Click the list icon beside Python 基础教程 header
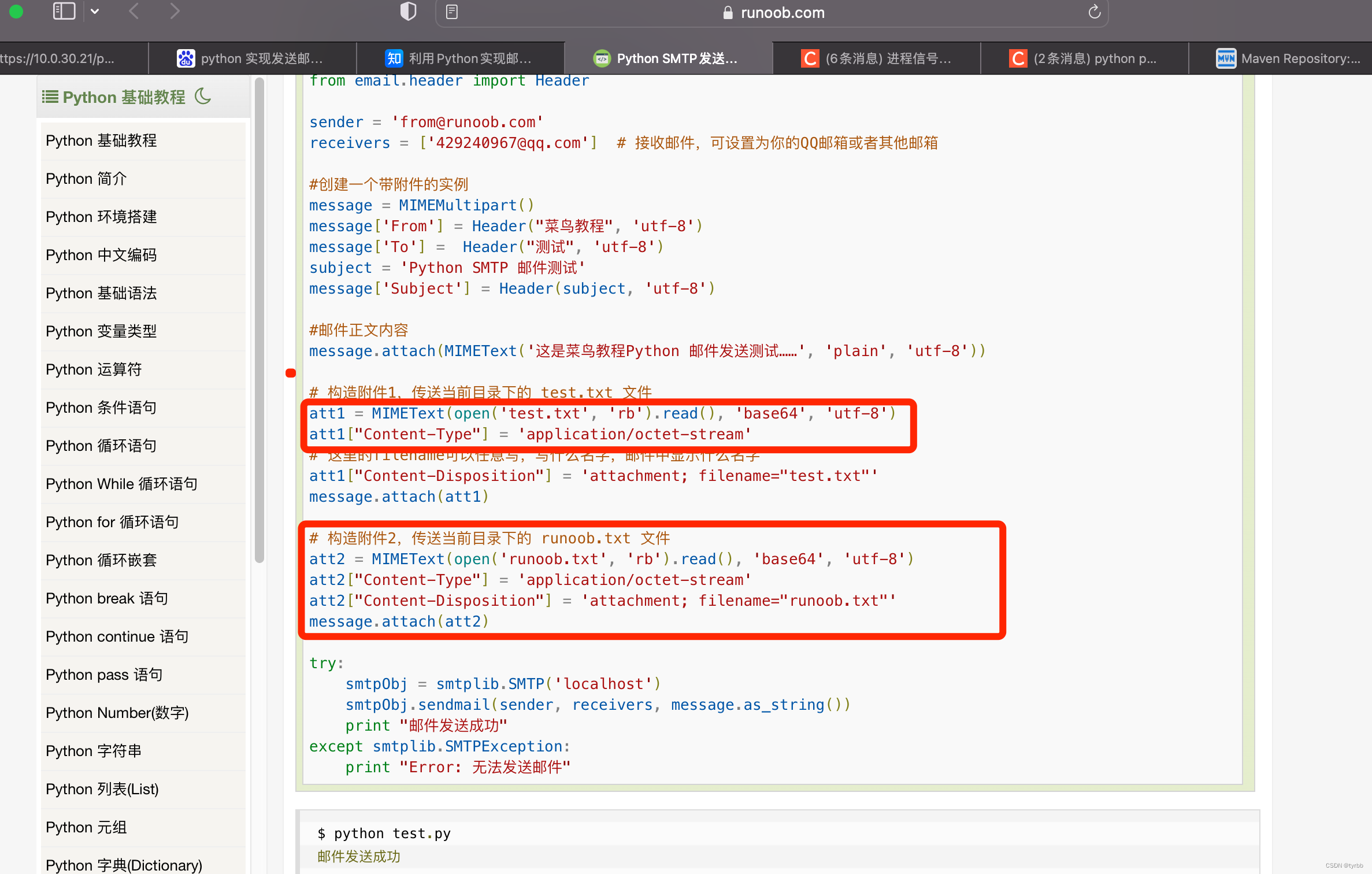Viewport: 1372px width, 874px height. (x=50, y=97)
